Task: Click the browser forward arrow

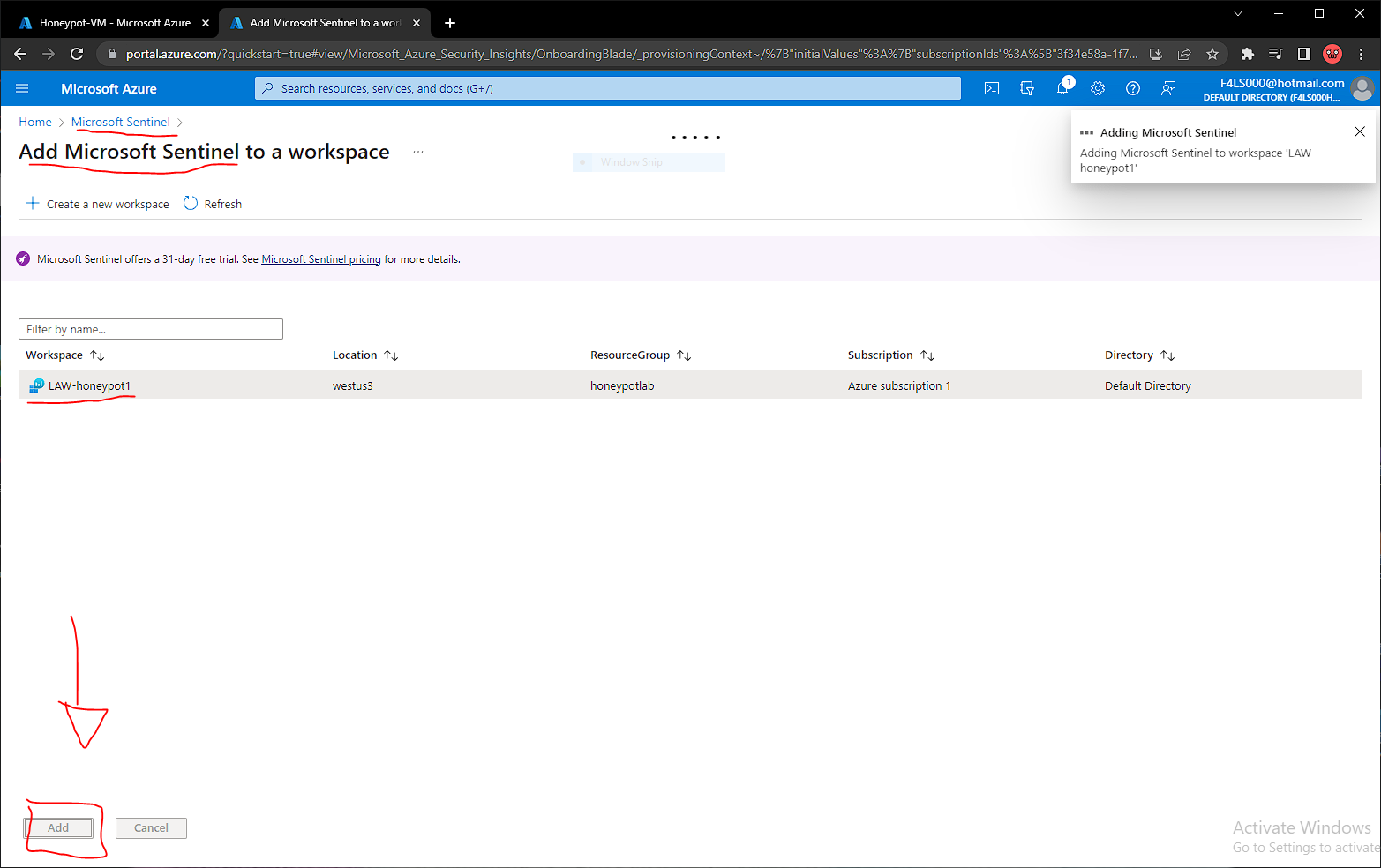Action: [x=49, y=54]
